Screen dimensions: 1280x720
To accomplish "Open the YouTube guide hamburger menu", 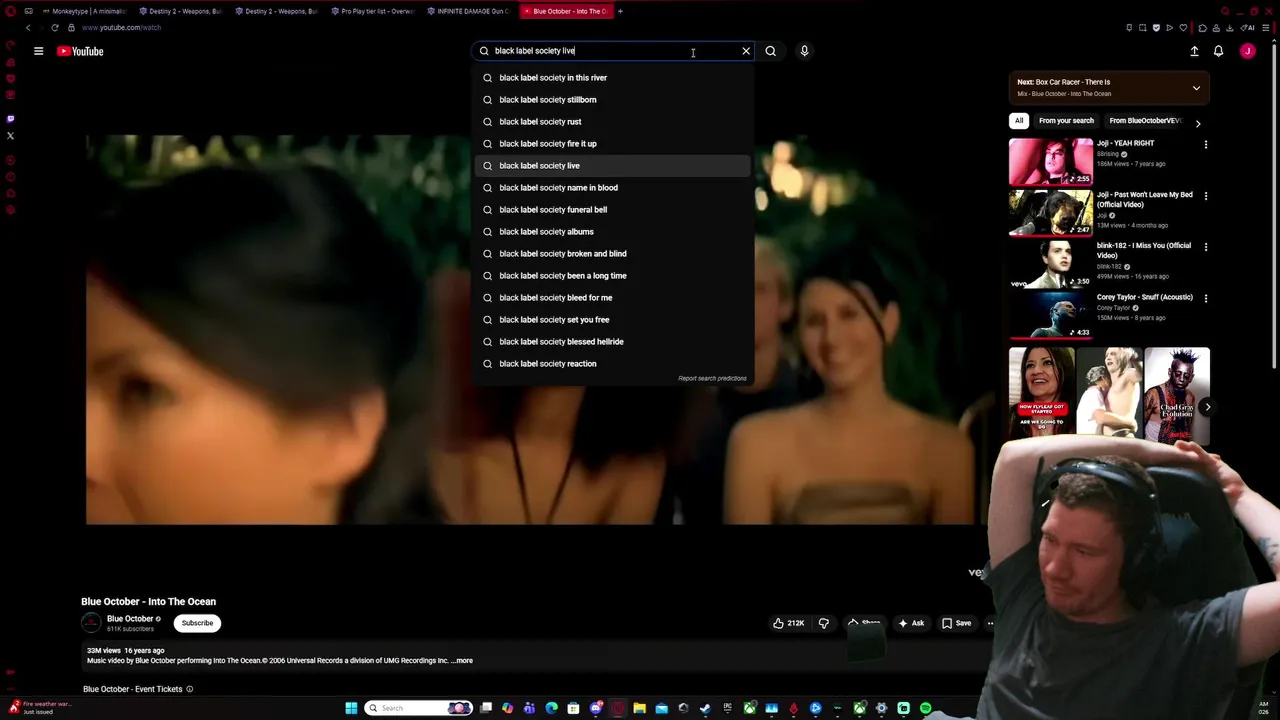I will click(38, 51).
